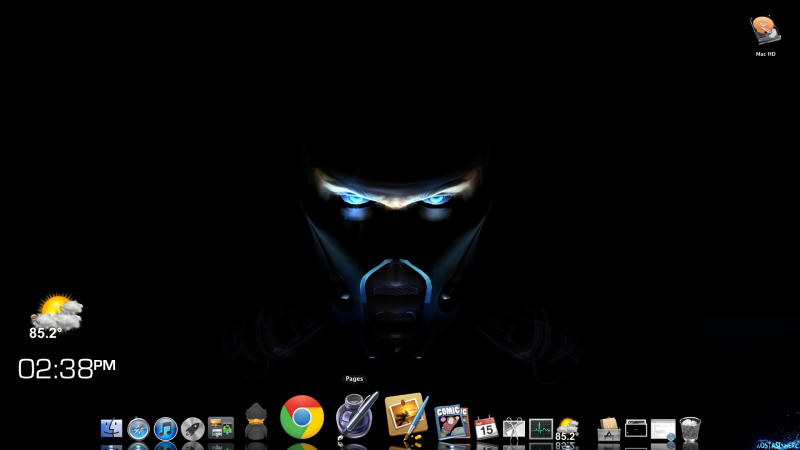The width and height of the screenshot is (800, 450).
Task: Open the dark window stack in dock
Action: [x=636, y=429]
